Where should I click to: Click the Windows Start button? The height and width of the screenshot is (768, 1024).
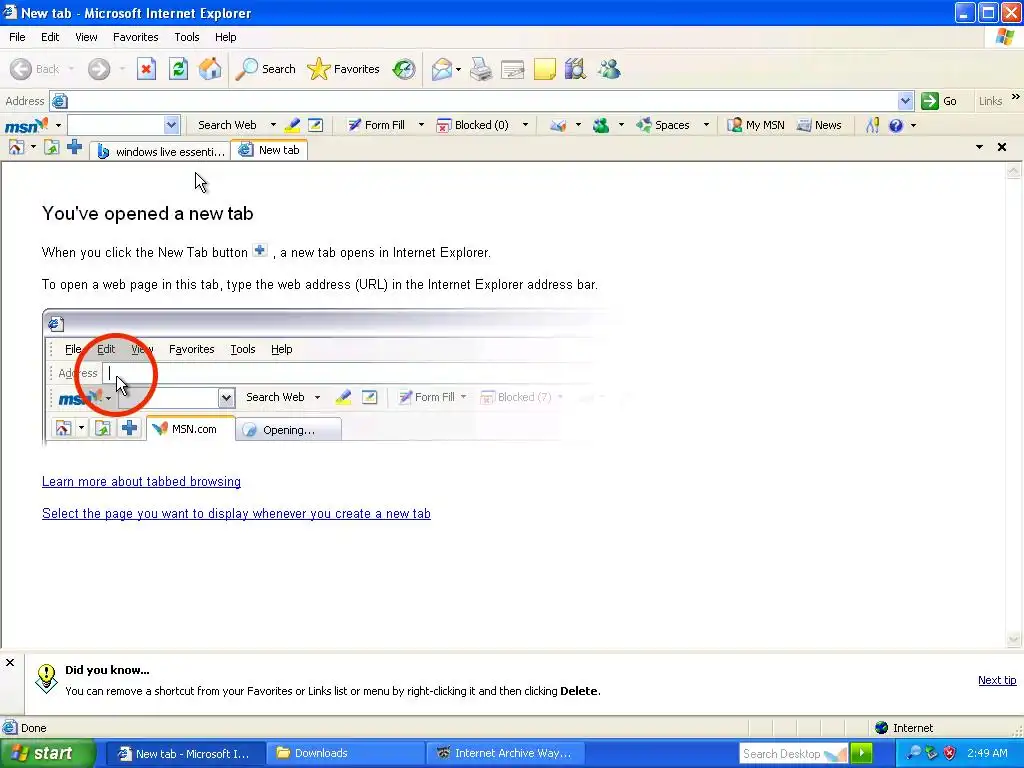click(x=47, y=753)
